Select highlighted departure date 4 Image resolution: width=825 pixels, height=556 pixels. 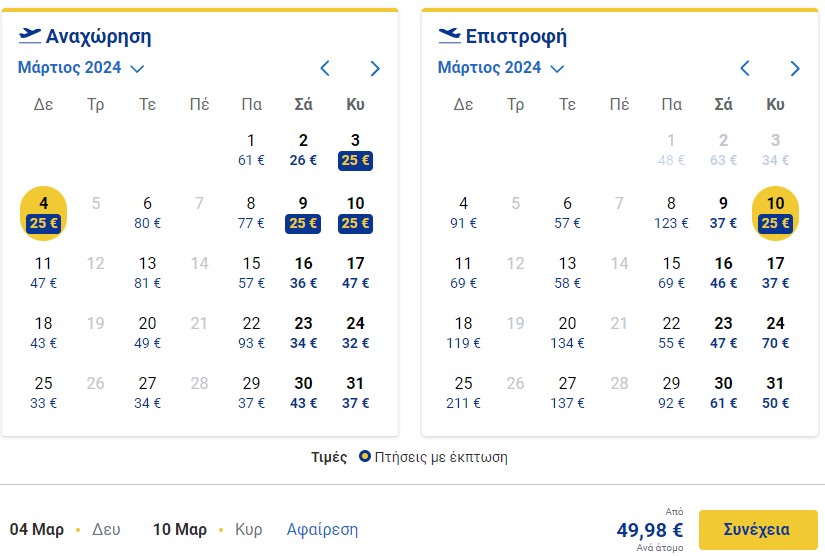pyautogui.click(x=43, y=213)
